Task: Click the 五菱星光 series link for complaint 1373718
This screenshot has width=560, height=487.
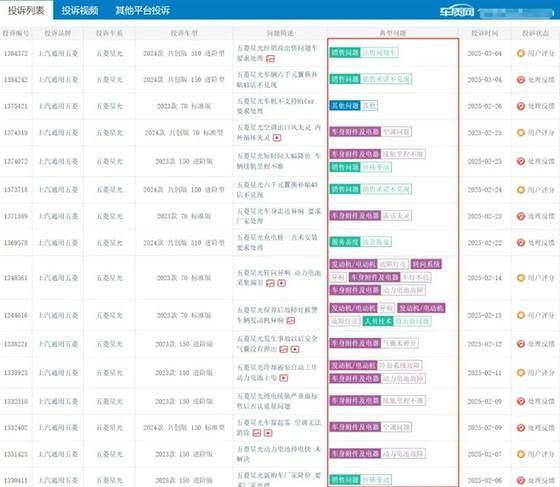Action: pyautogui.click(x=110, y=190)
